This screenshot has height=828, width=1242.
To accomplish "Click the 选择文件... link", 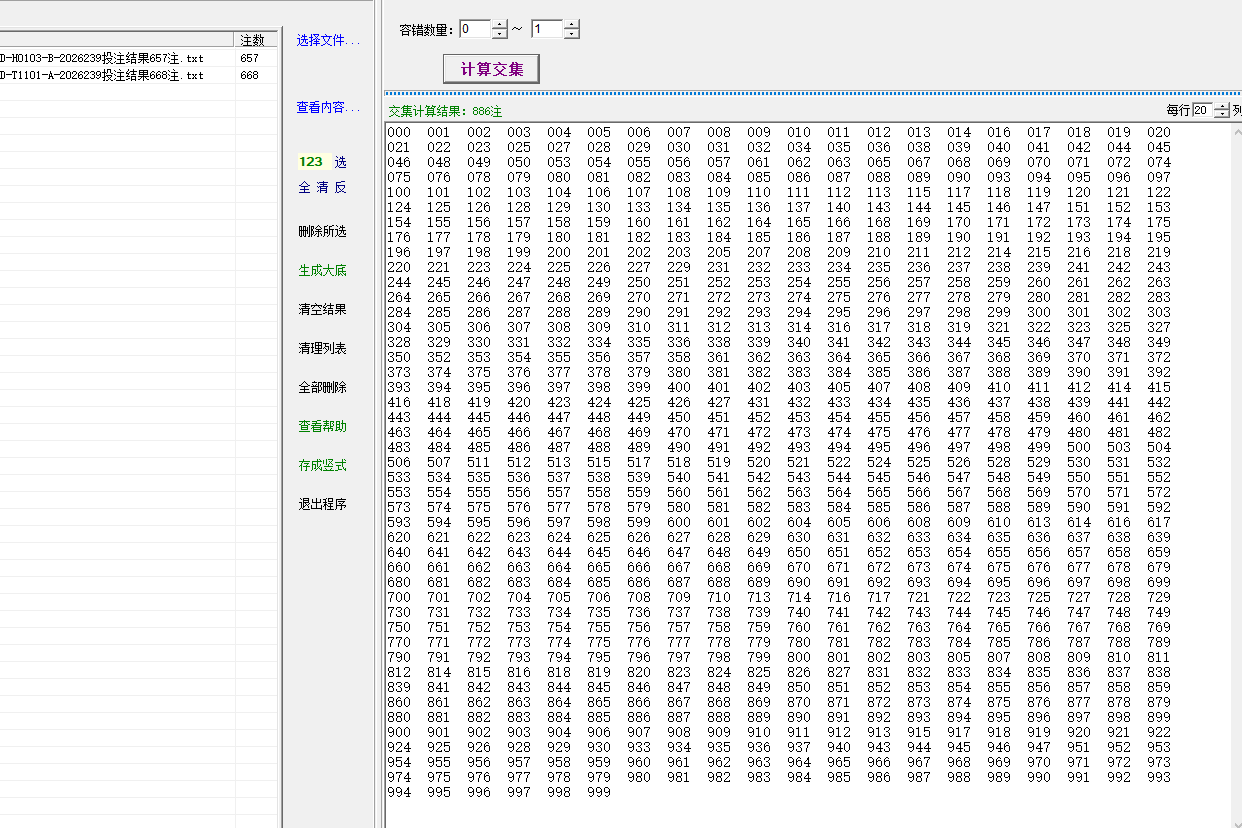I will (328, 41).
